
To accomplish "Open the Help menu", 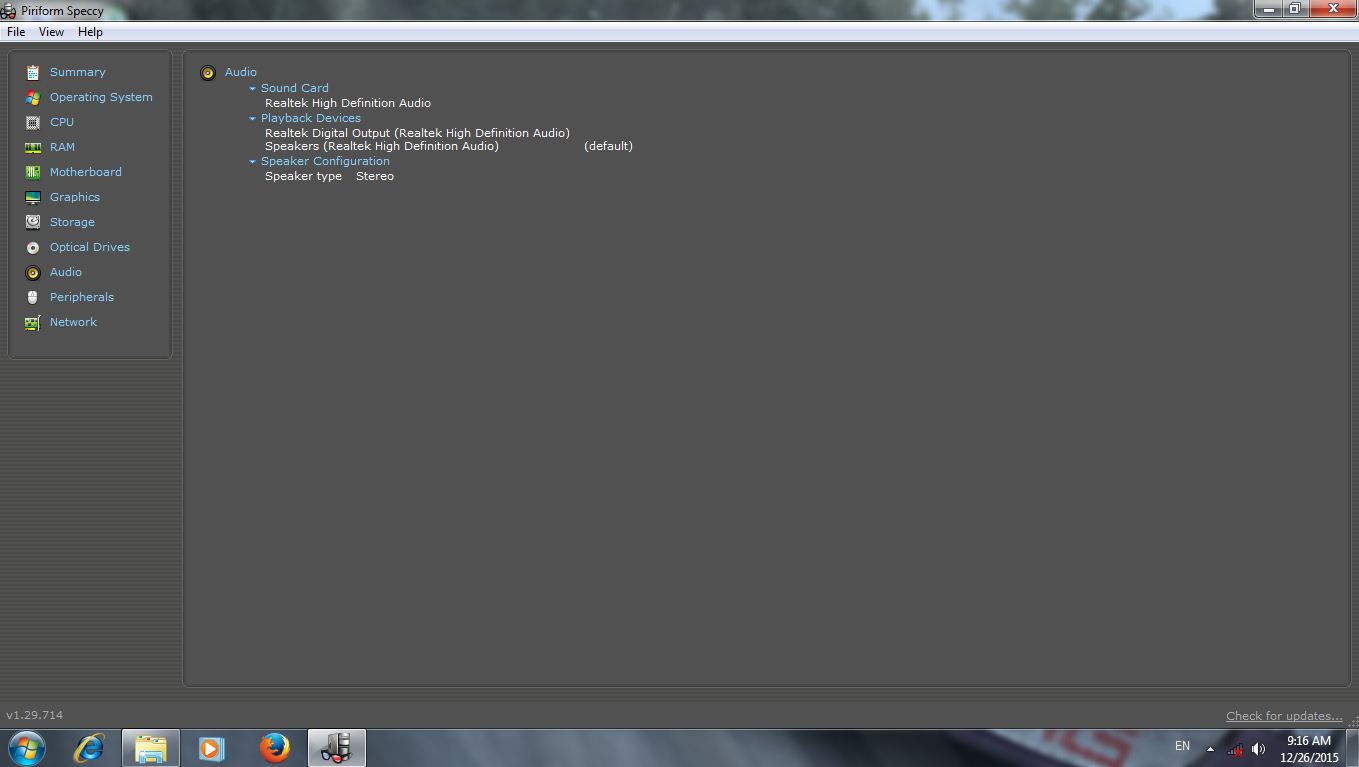I will click(90, 32).
